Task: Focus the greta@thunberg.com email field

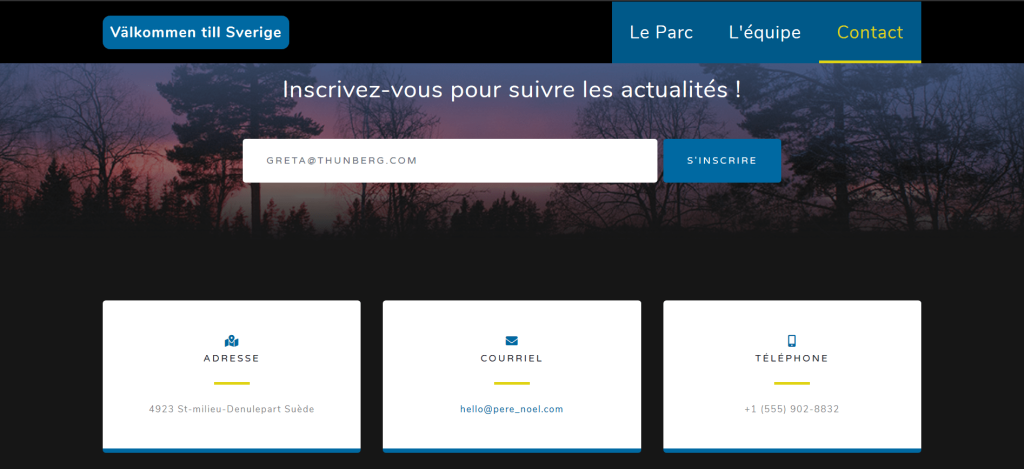Action: tap(450, 161)
